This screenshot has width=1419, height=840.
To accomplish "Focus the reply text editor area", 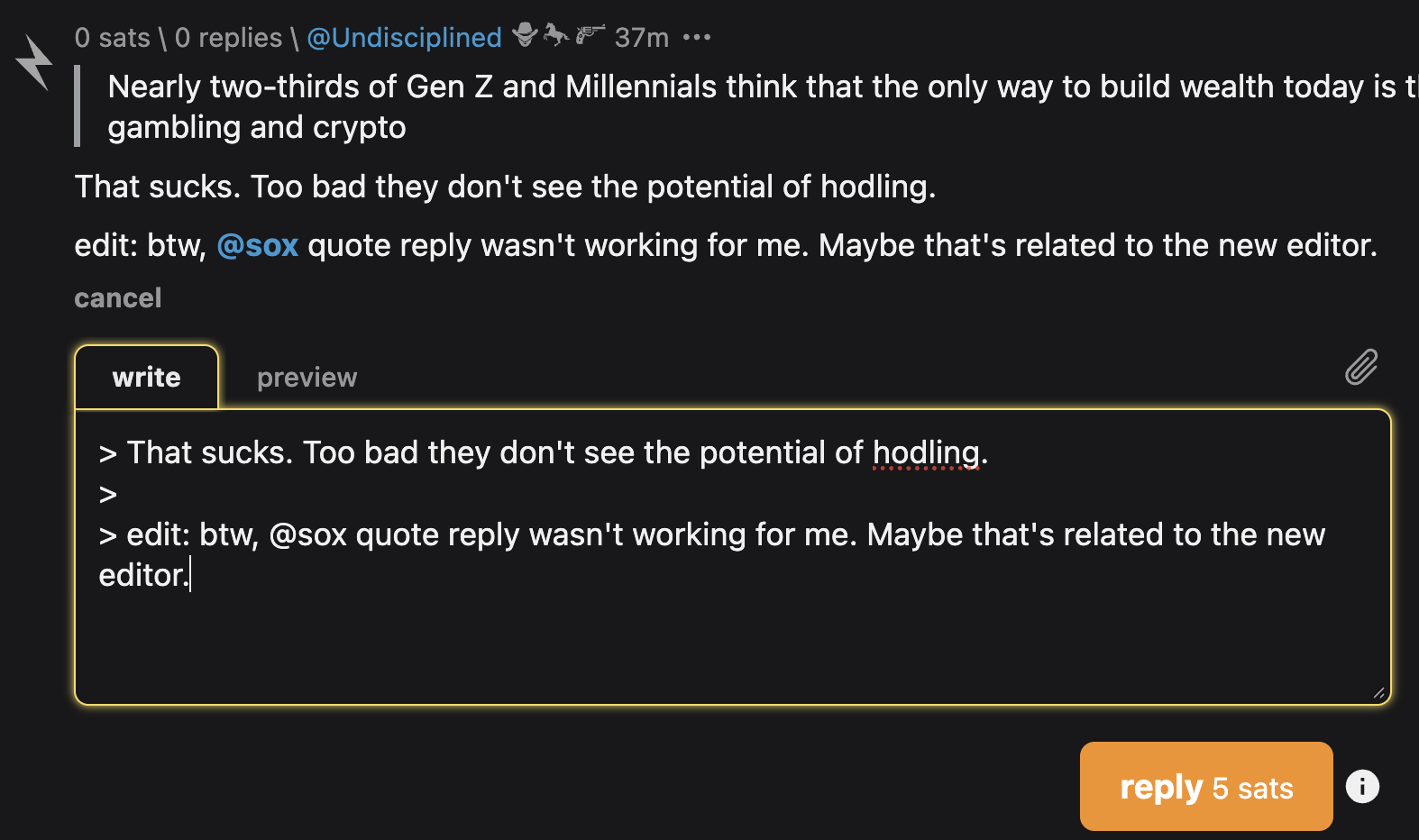I will (x=732, y=631).
